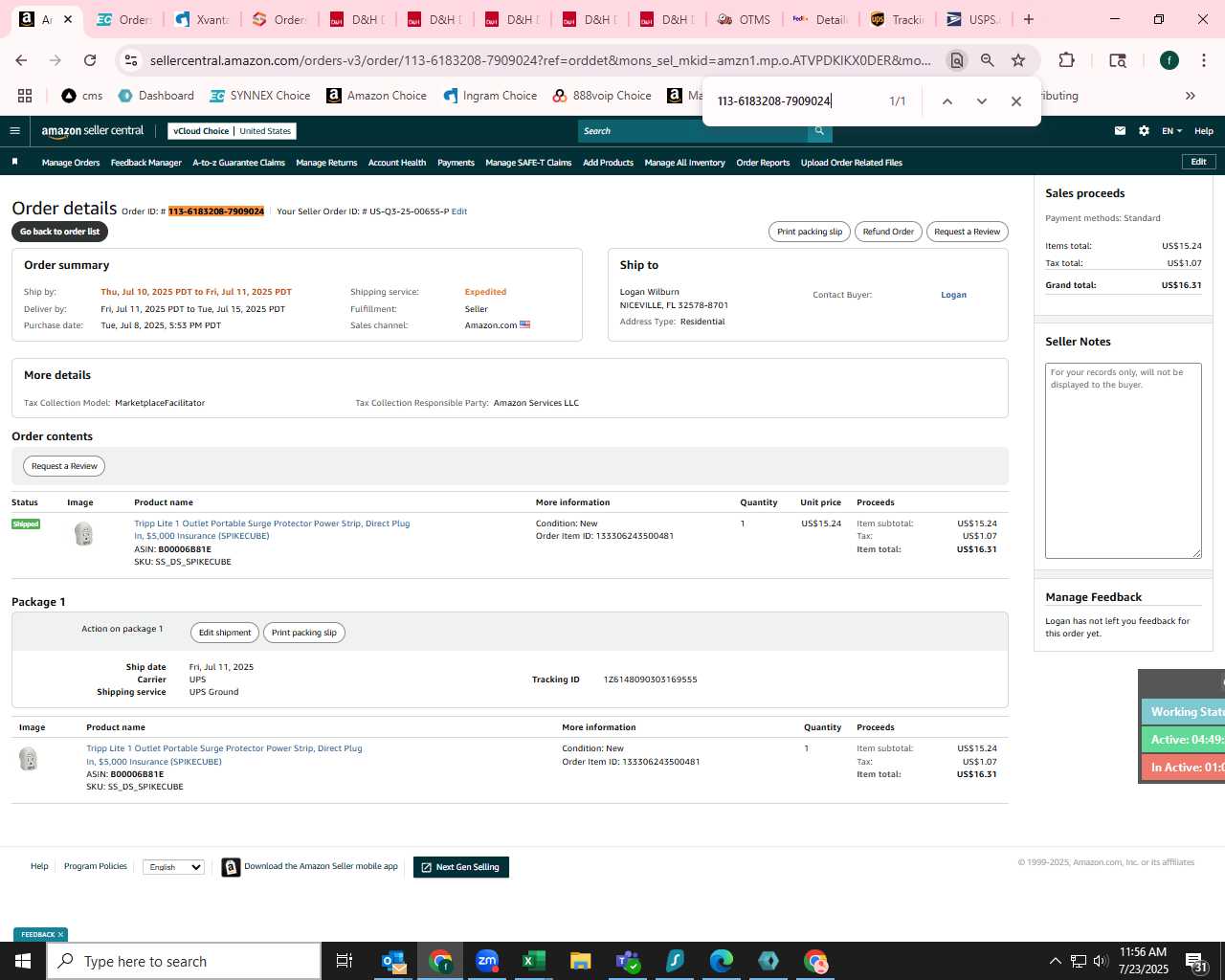The height and width of the screenshot is (980, 1225).
Task: Click the find previous result arrow
Action: (947, 101)
